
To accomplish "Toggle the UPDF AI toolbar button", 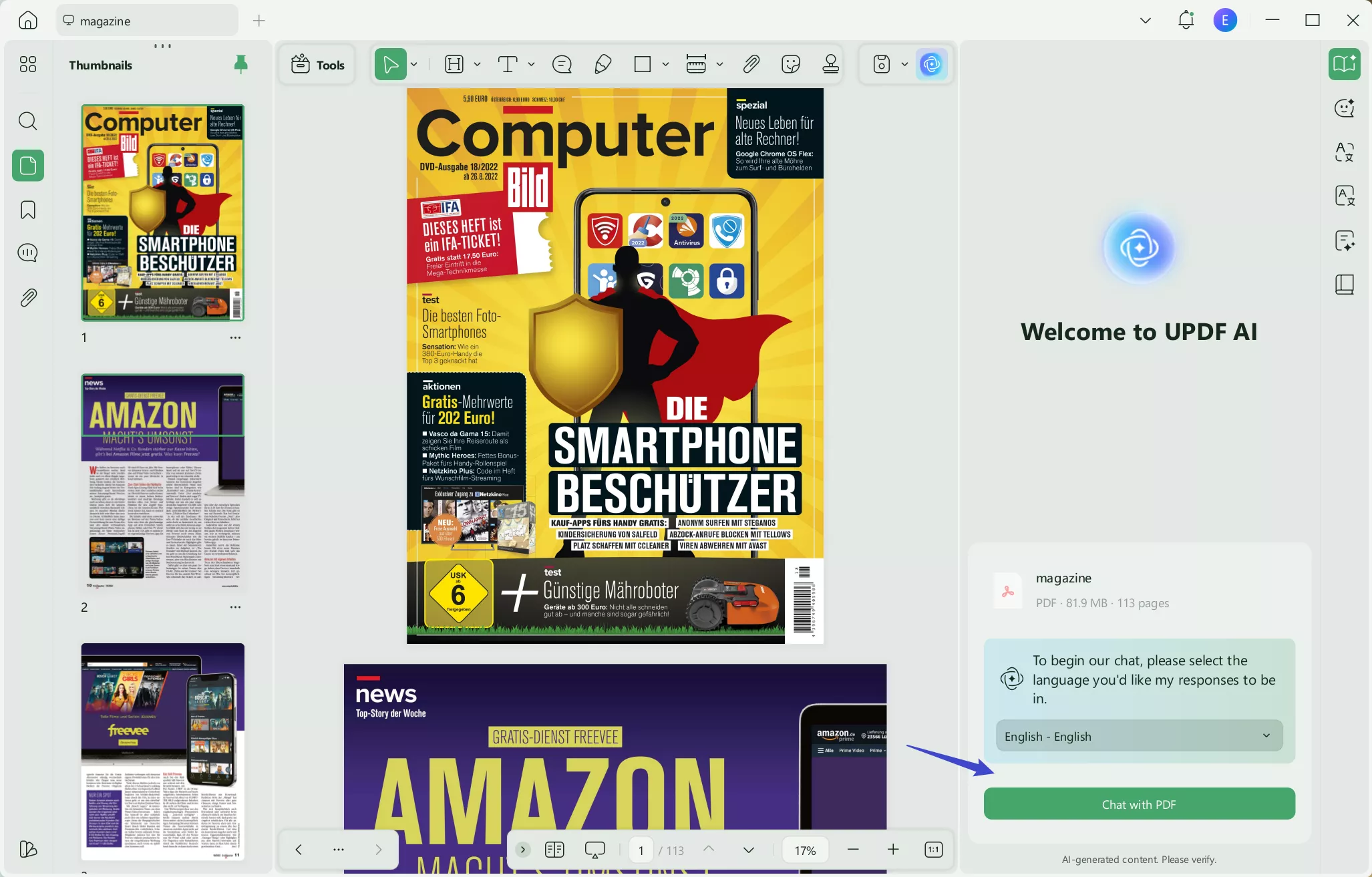I will [x=931, y=64].
